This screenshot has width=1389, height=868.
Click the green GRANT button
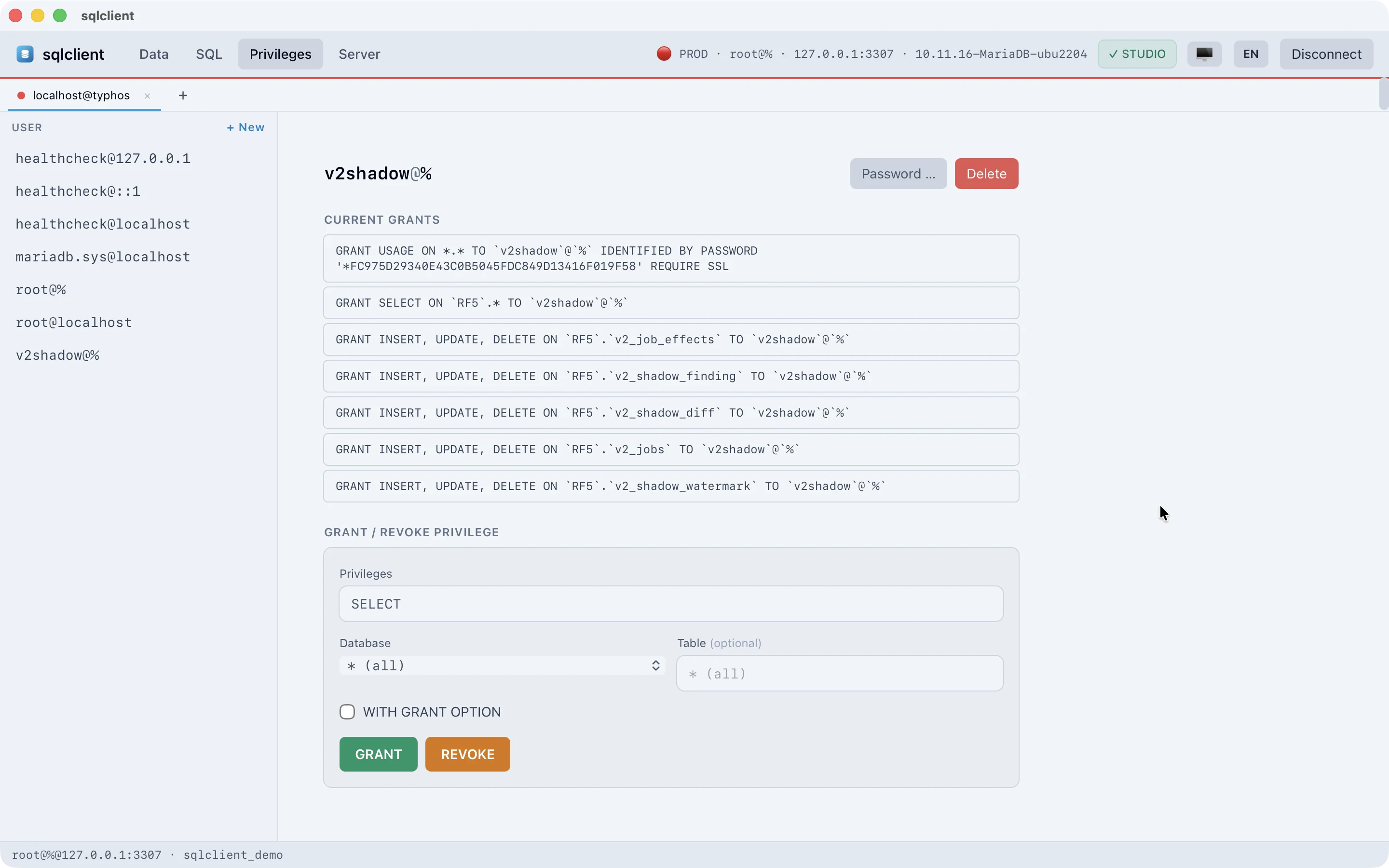point(378,754)
